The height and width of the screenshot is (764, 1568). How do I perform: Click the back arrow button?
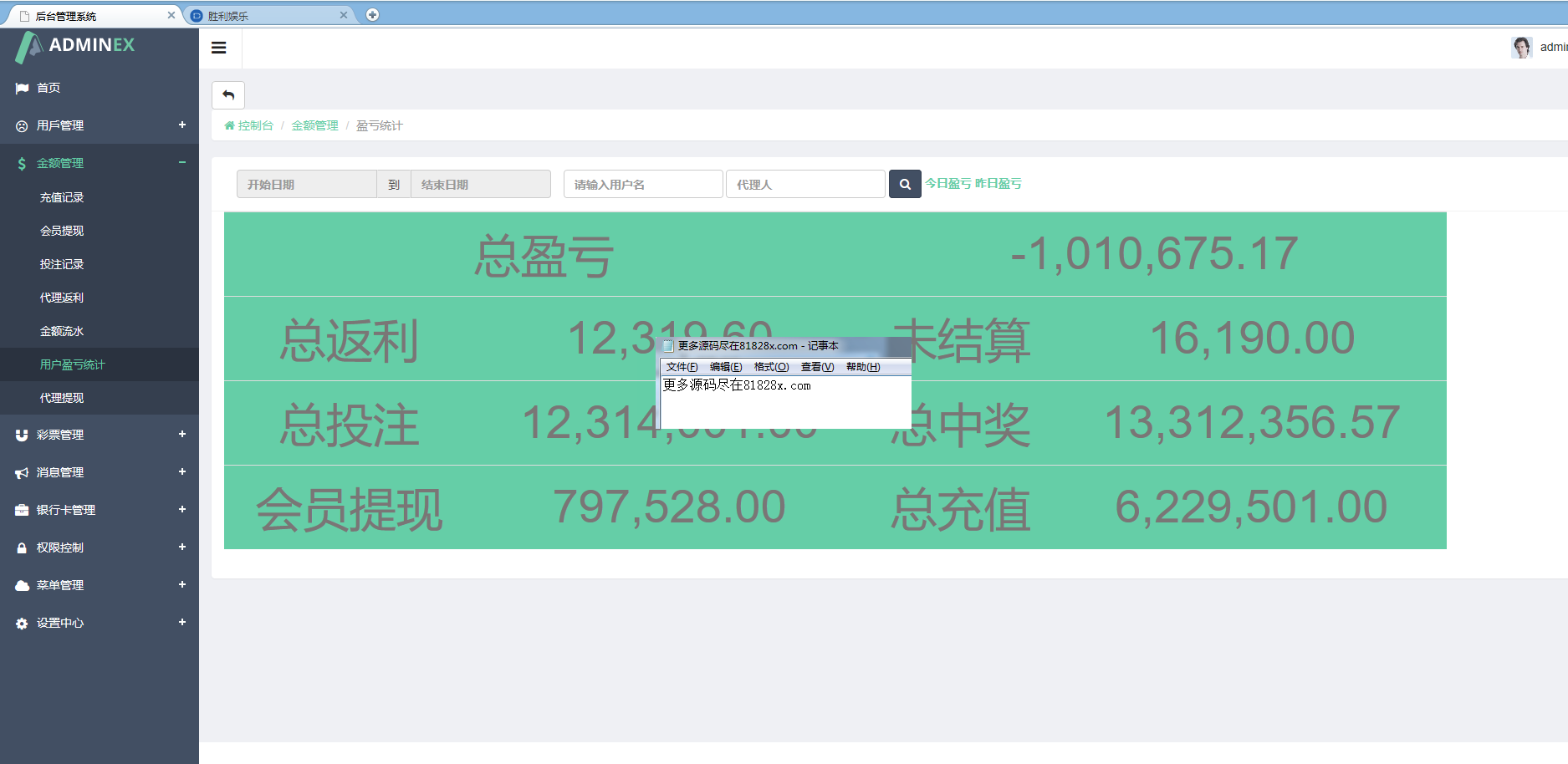pyautogui.click(x=228, y=95)
